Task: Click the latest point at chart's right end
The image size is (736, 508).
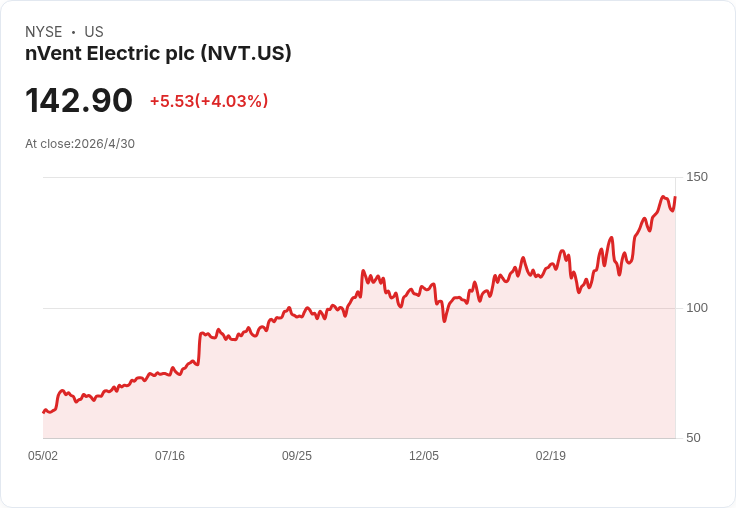Action: 675,198
